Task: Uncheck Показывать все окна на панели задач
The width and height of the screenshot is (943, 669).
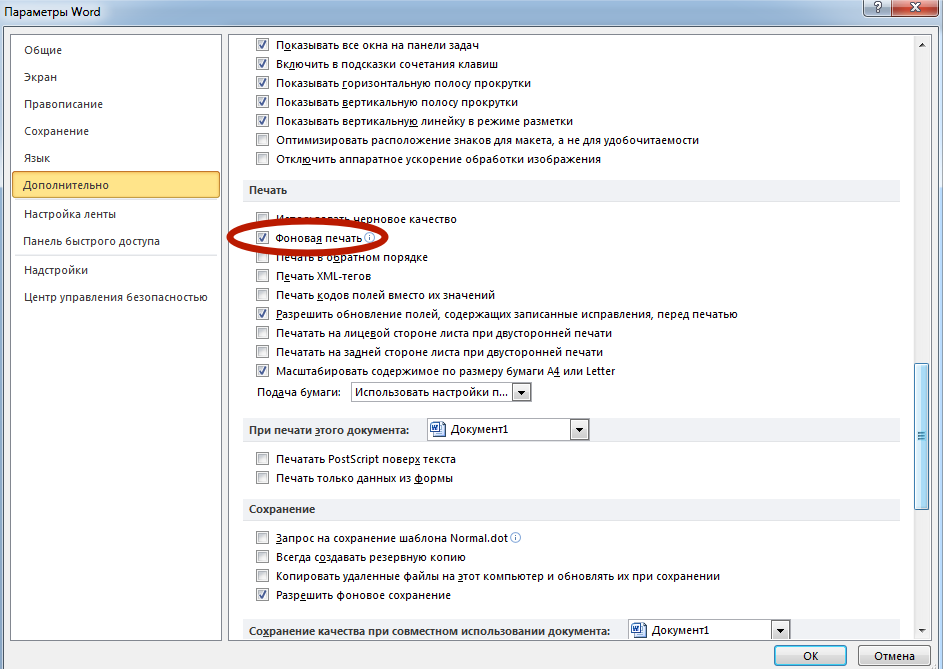Action: 262,45
